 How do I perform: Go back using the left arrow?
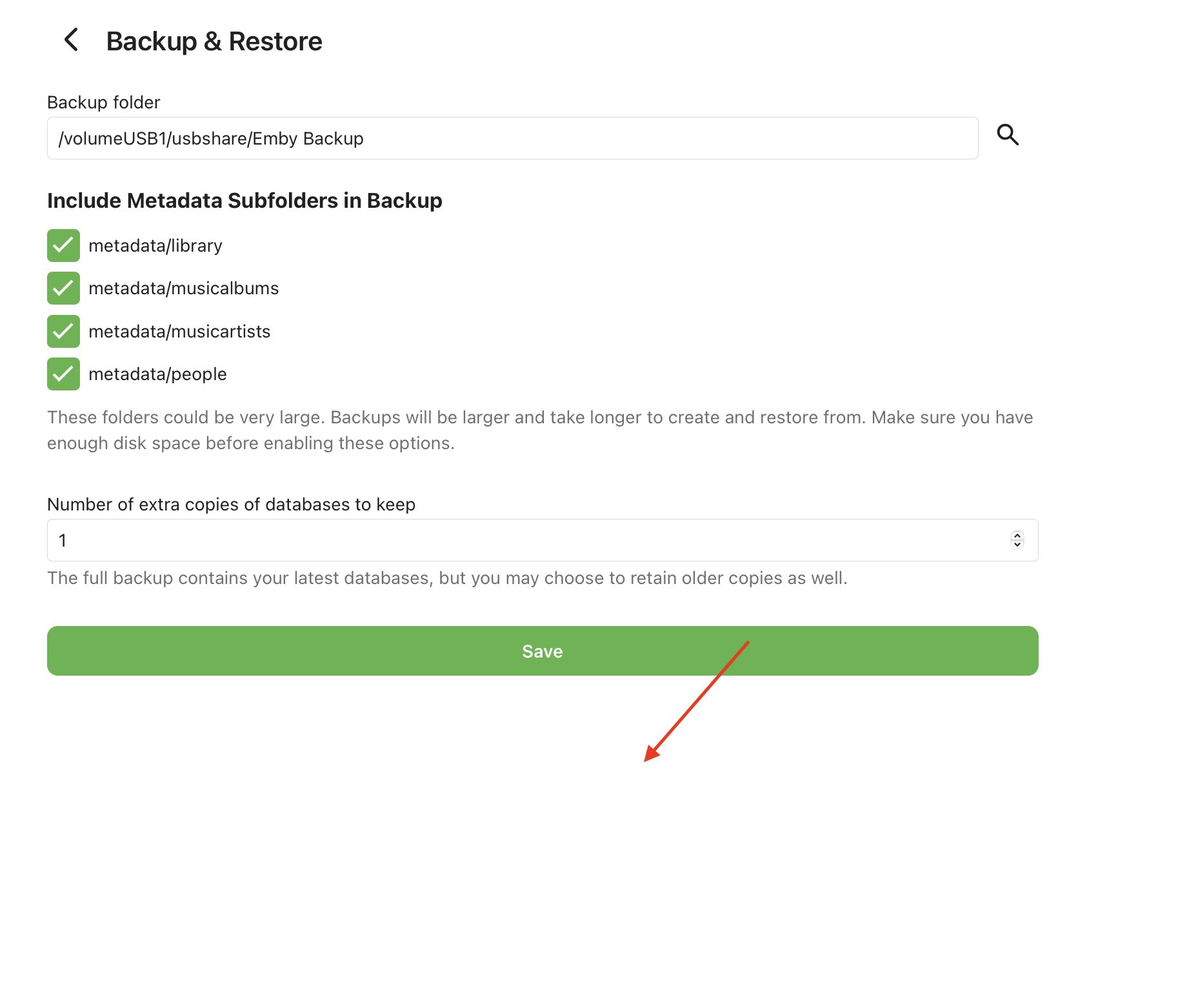point(72,40)
